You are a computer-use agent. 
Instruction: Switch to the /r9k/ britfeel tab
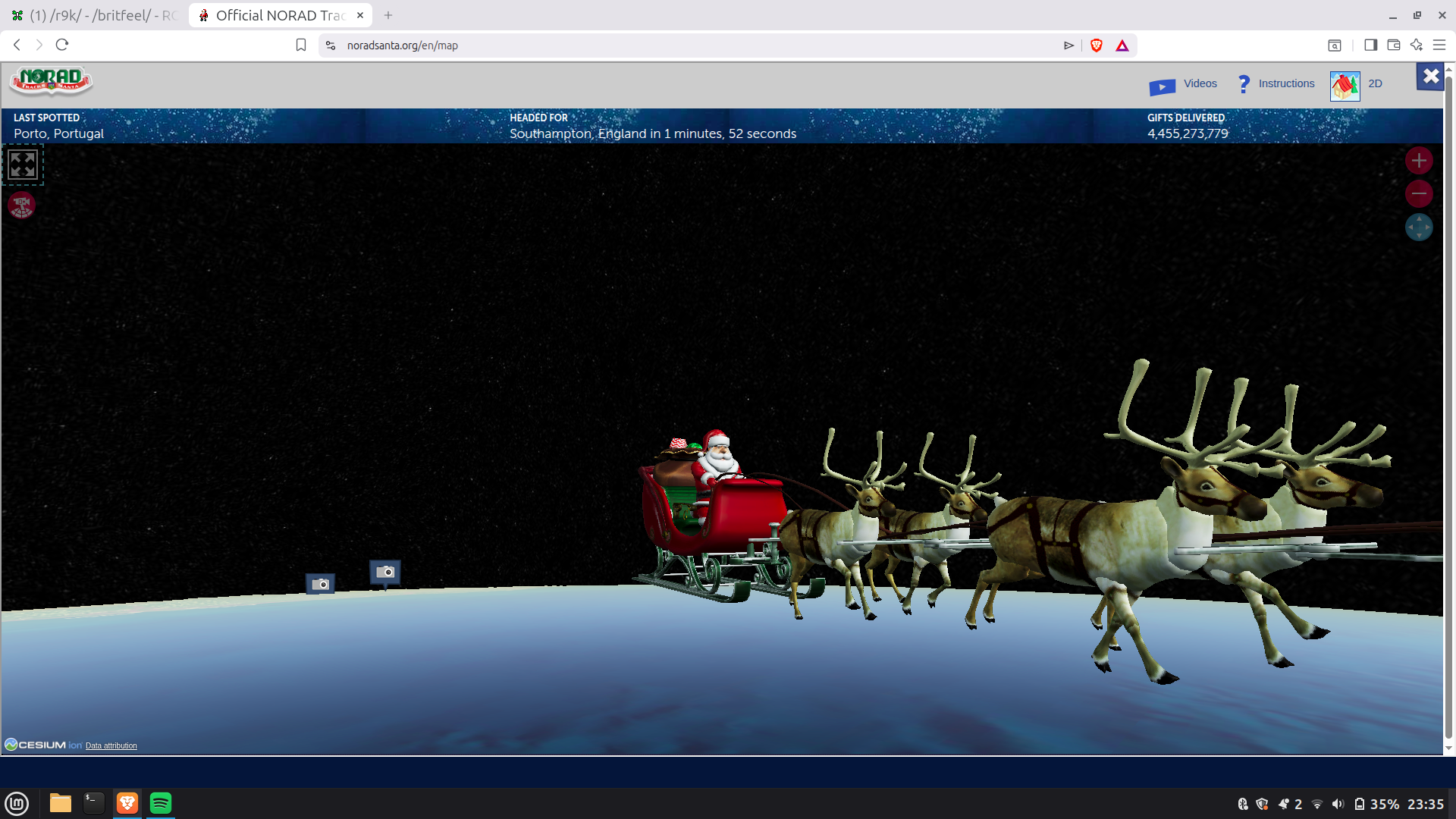click(x=95, y=15)
